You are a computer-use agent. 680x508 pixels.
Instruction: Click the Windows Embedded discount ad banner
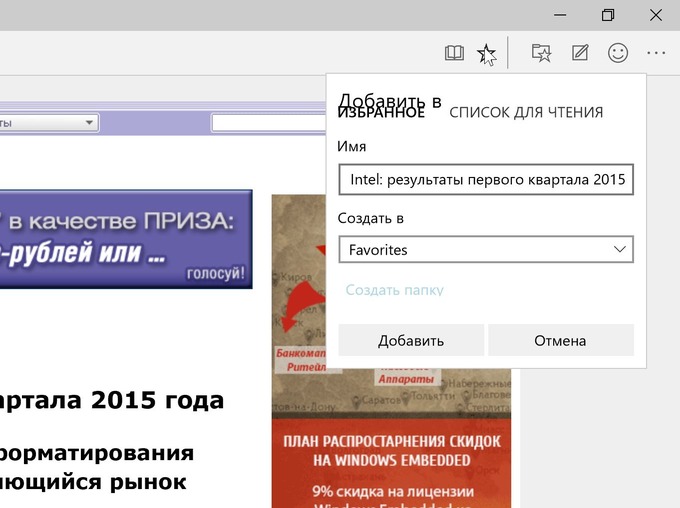(x=391, y=438)
